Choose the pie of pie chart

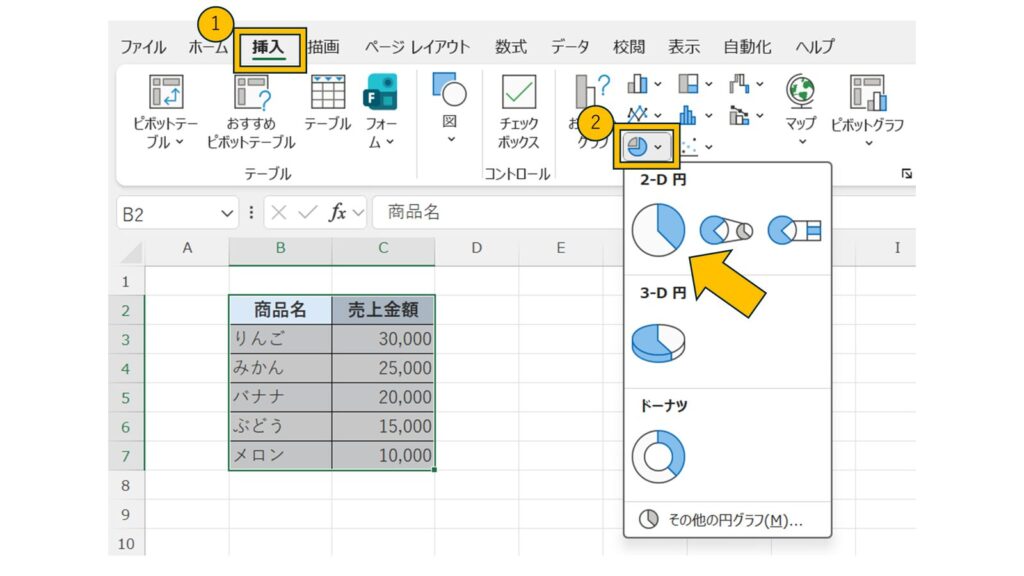click(726, 231)
